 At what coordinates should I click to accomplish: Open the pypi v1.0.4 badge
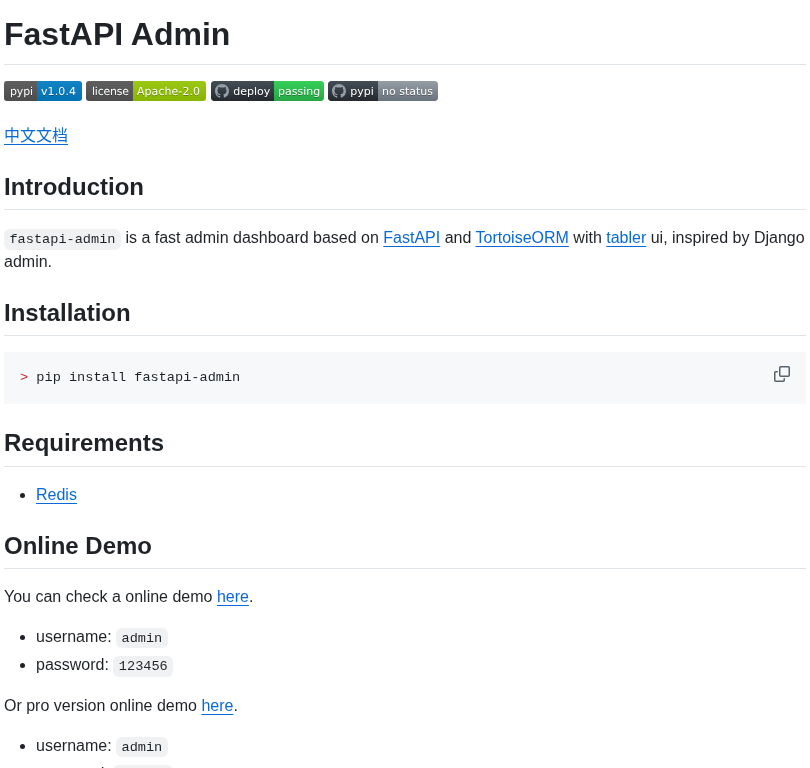point(43,91)
